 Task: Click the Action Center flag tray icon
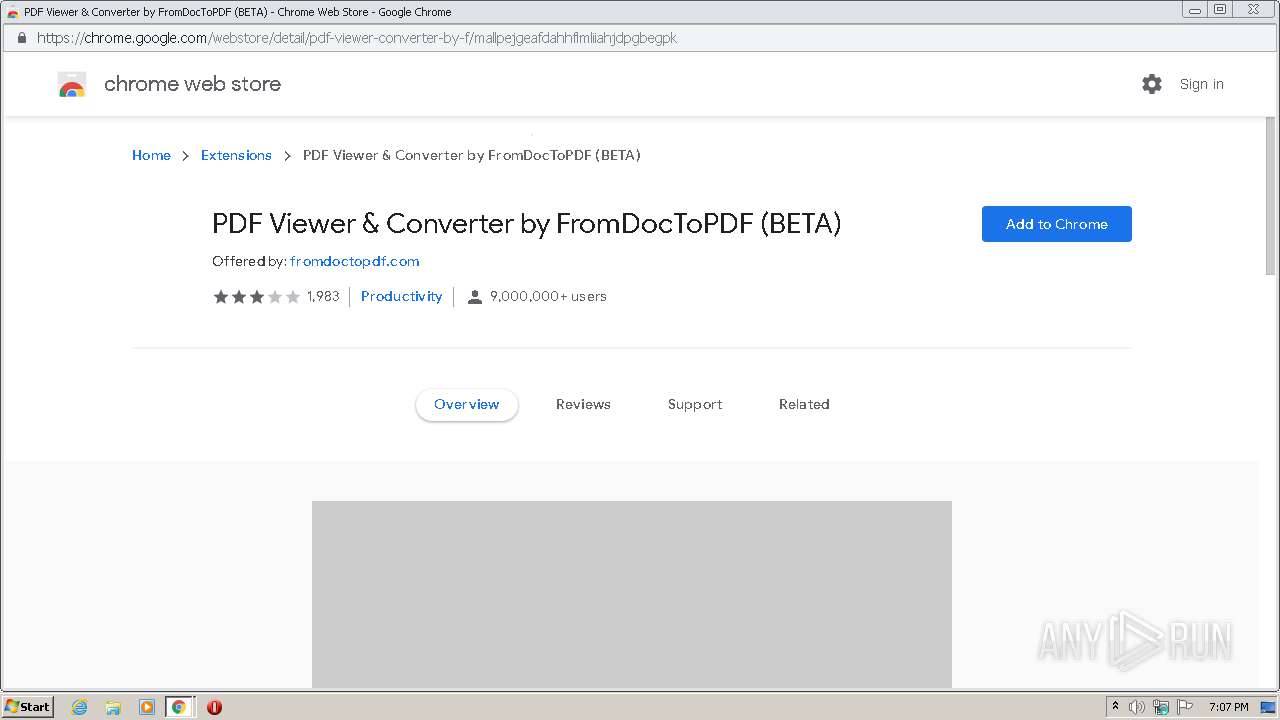pos(1185,707)
